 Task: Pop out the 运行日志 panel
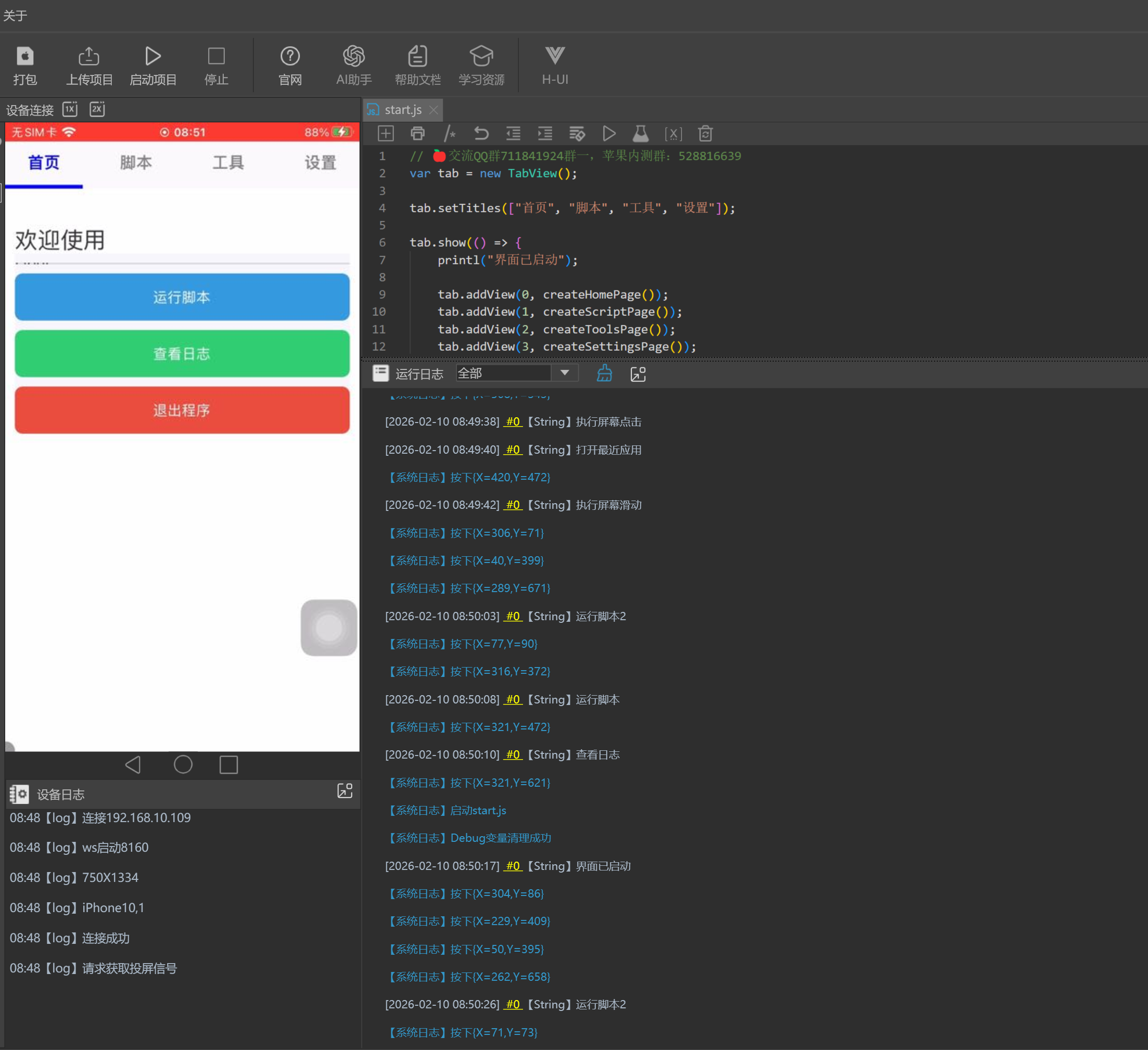pyautogui.click(x=638, y=374)
